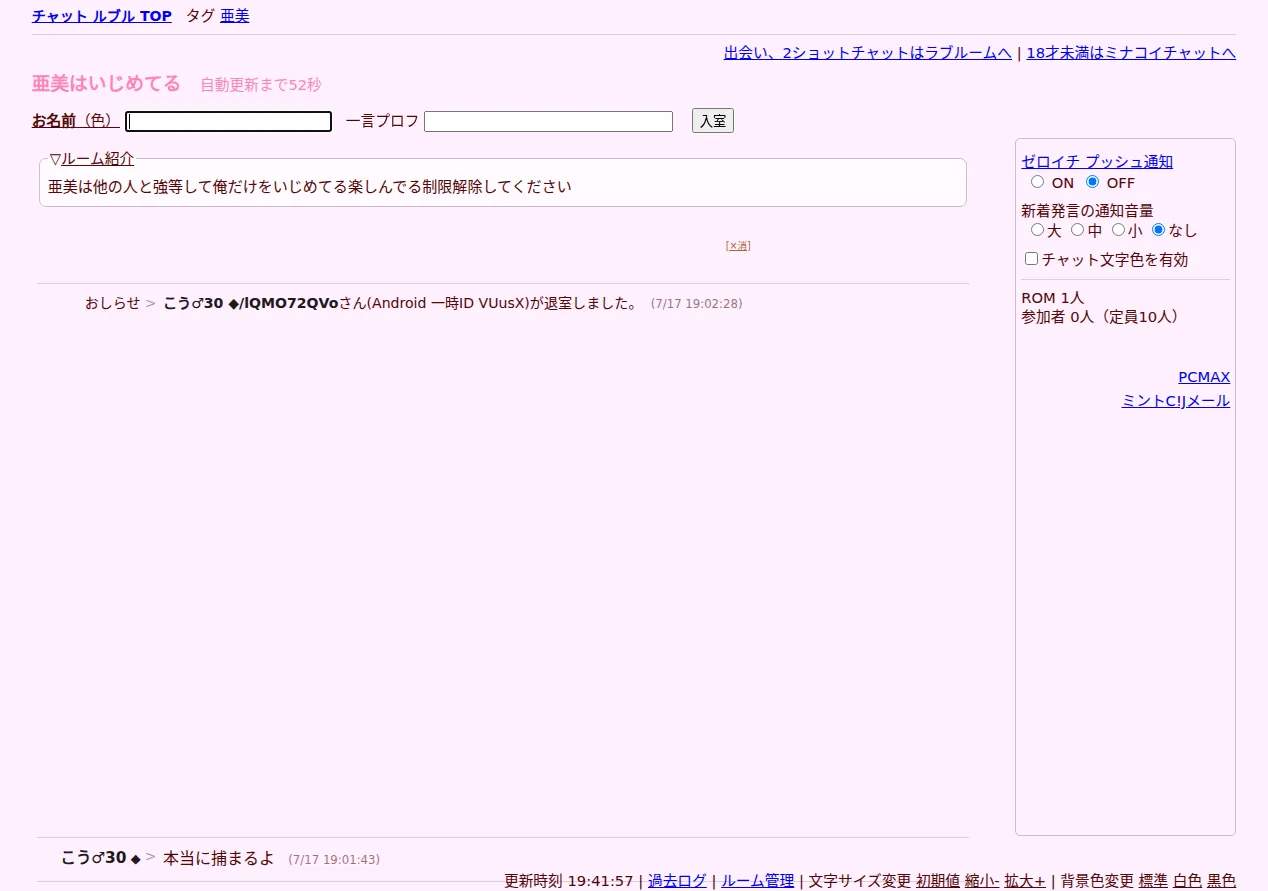1268x891 pixels.
Task: Open the ゼロイチ プッシュ通知 link
Action: click(x=1097, y=162)
